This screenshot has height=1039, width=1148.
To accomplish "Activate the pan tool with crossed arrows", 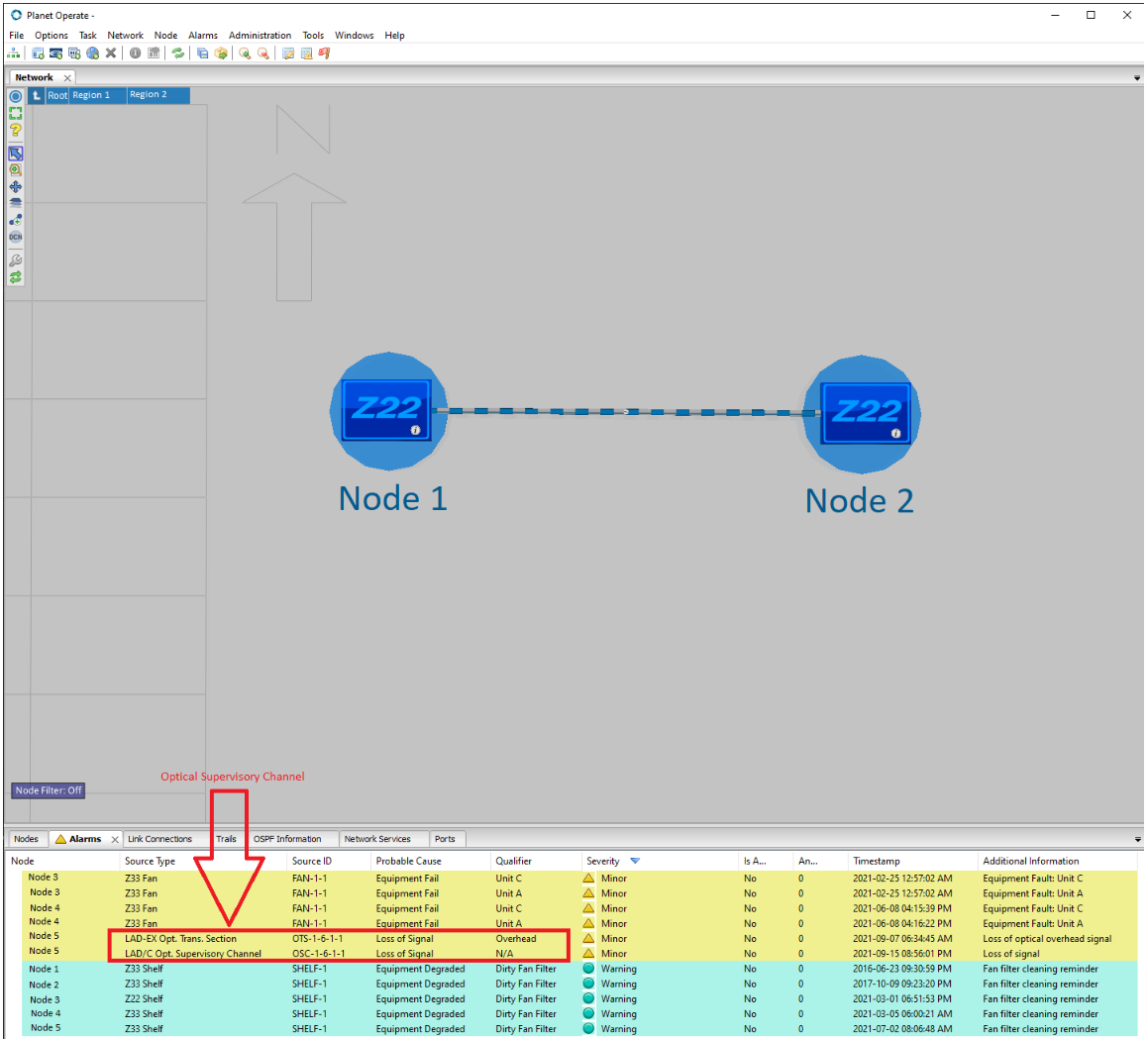I will [15, 184].
